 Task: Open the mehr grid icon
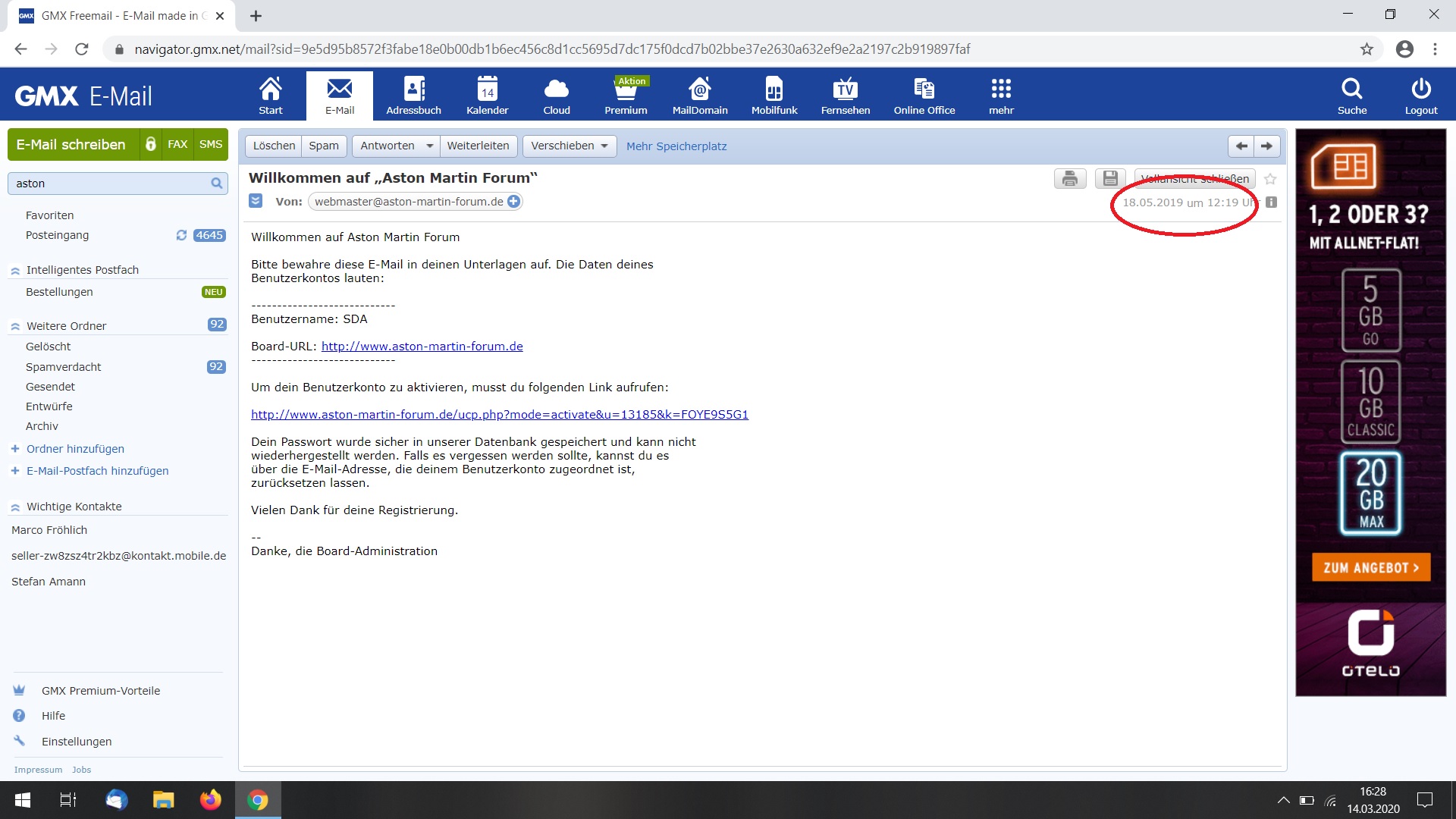click(x=1001, y=96)
